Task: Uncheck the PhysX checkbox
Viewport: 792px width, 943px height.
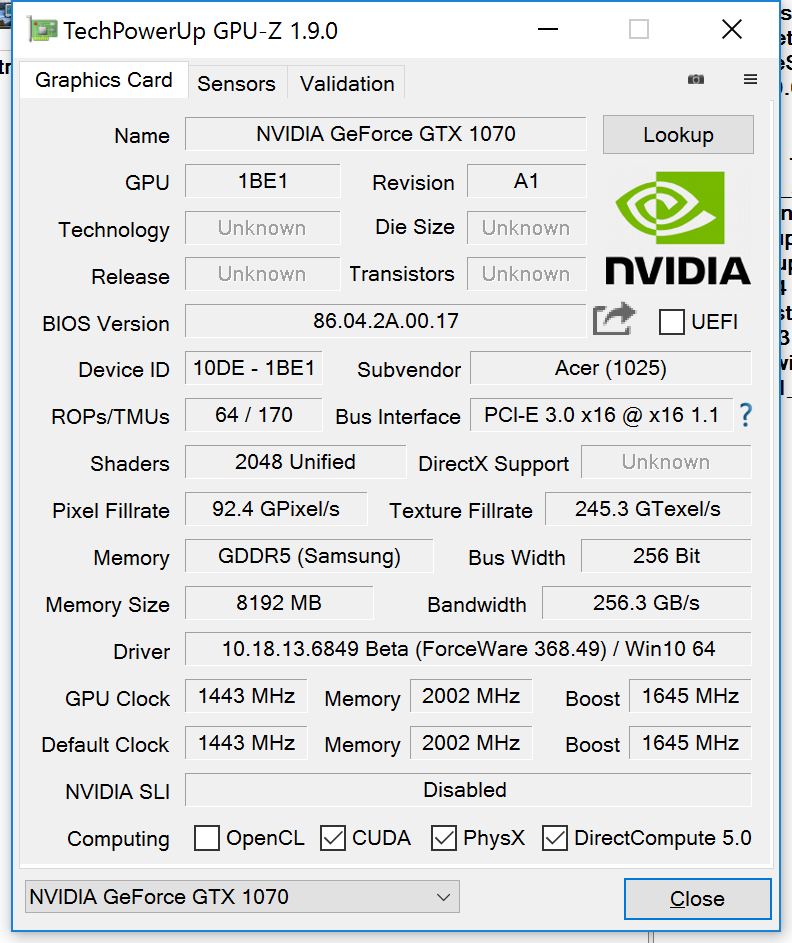Action: coord(444,838)
